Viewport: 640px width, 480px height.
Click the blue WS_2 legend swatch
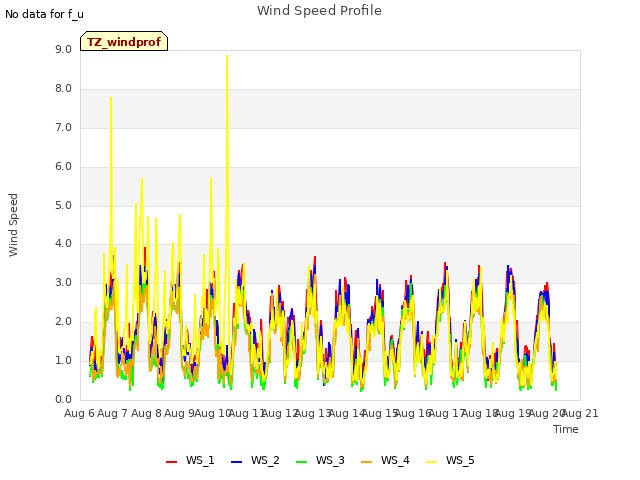236,461
